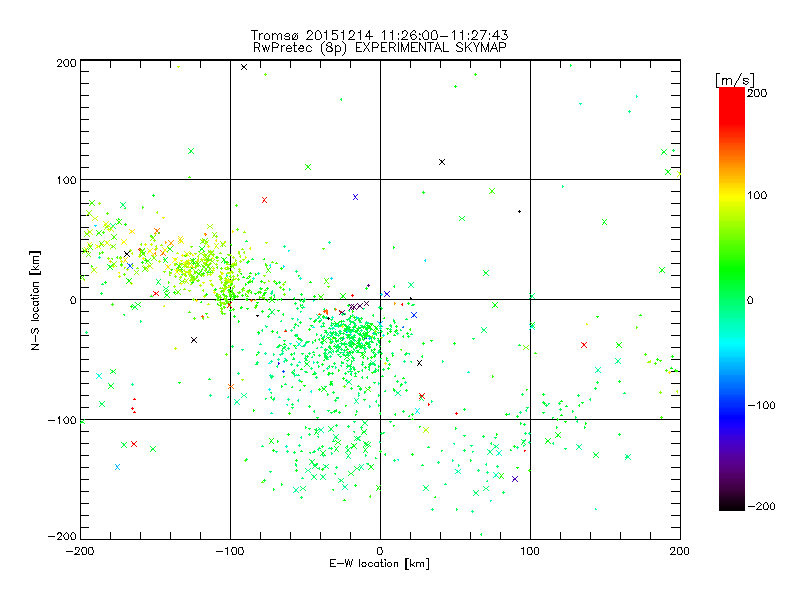Click the '-200' tick label on N-S axis
The width and height of the screenshot is (800, 600).
coord(62,536)
